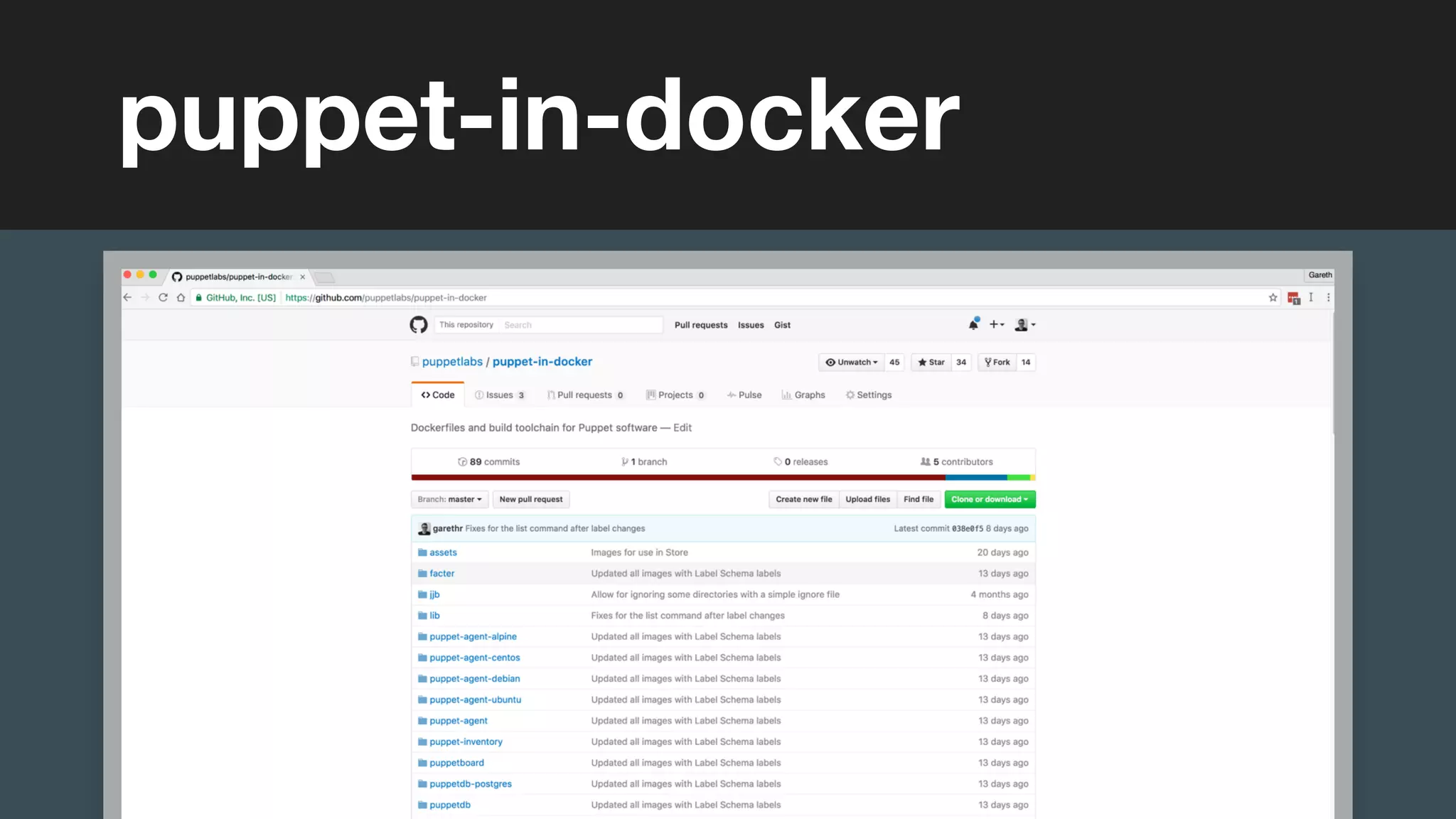The width and height of the screenshot is (1456, 819).
Task: Click the puppetboard folder icon
Action: [422, 763]
